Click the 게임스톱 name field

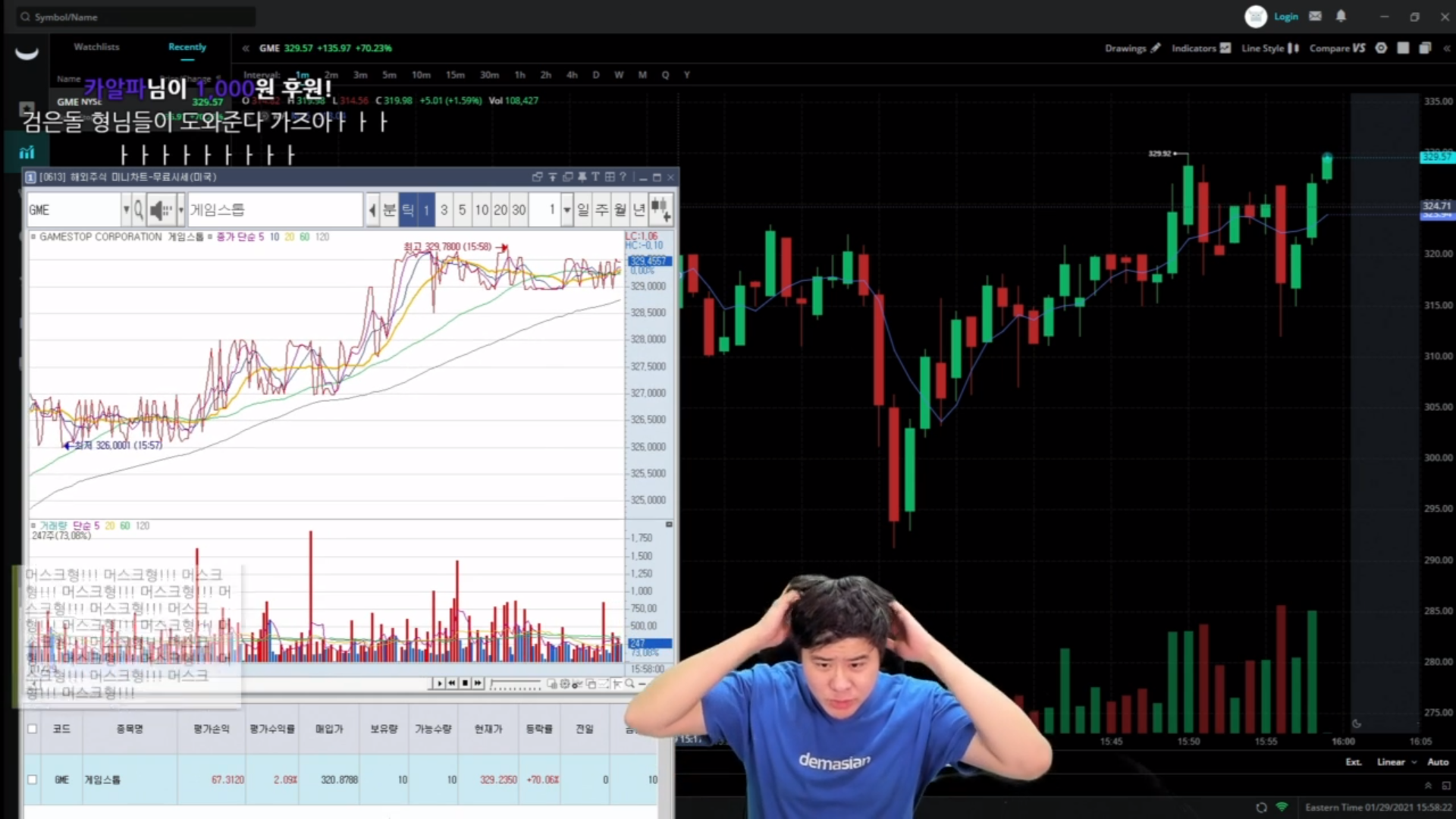(275, 209)
